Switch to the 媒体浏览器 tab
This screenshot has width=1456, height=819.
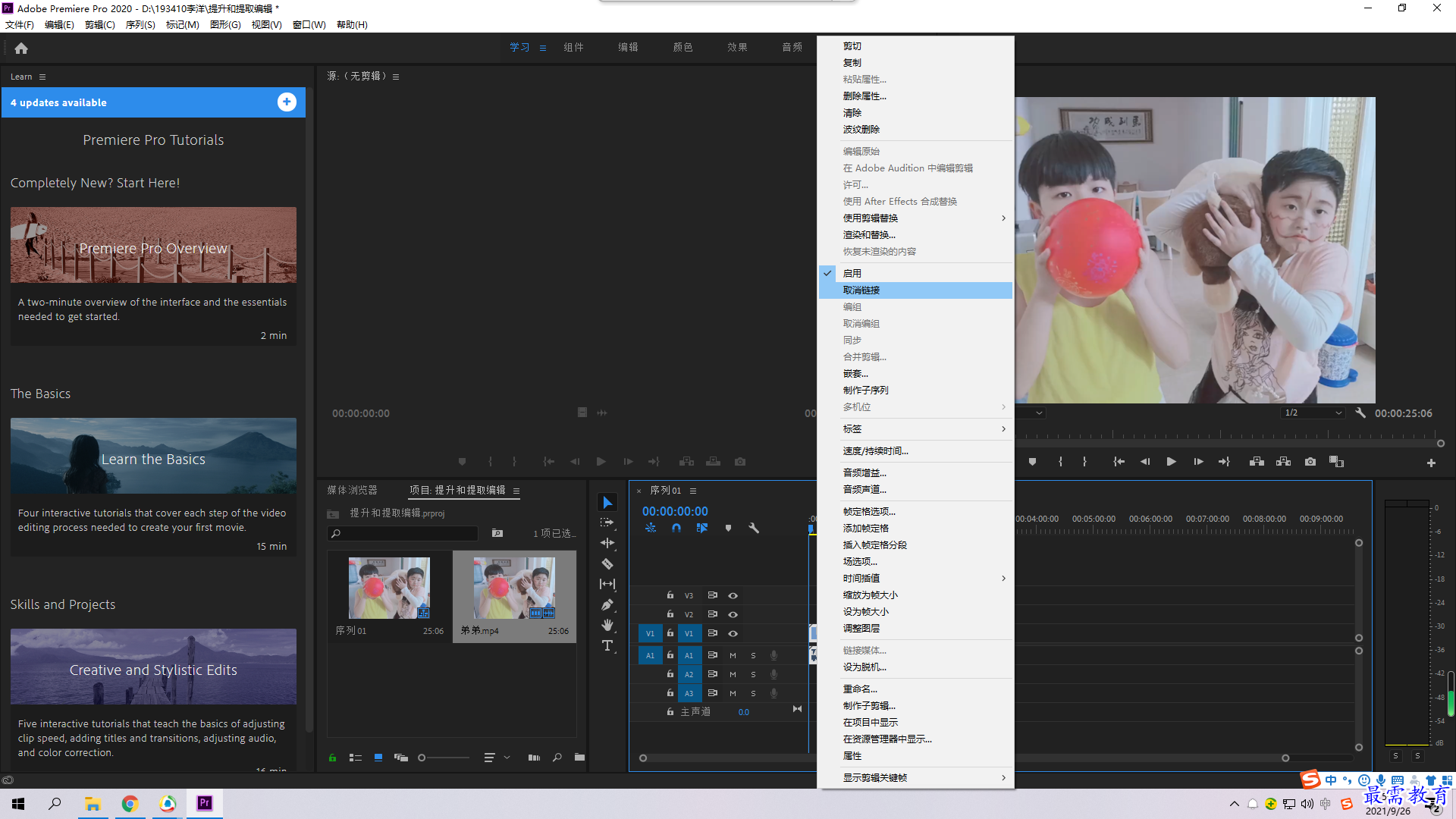352,491
